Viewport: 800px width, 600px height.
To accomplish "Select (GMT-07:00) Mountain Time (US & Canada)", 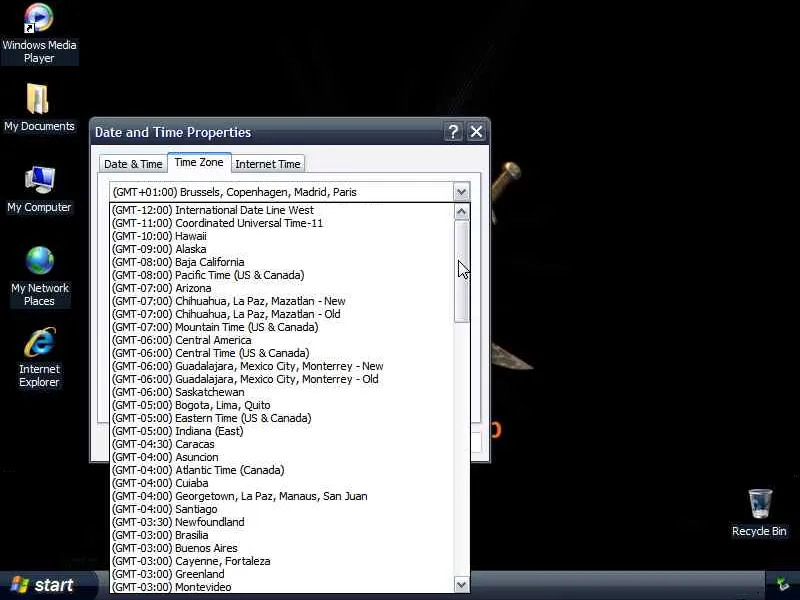I will point(282,327).
